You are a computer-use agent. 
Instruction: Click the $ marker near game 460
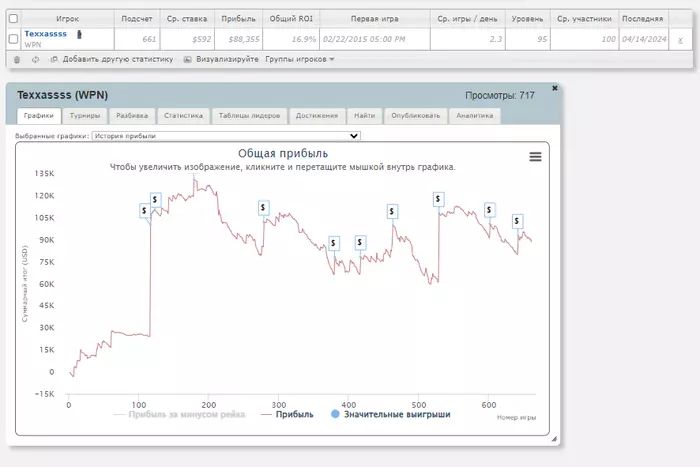pyautogui.click(x=392, y=211)
